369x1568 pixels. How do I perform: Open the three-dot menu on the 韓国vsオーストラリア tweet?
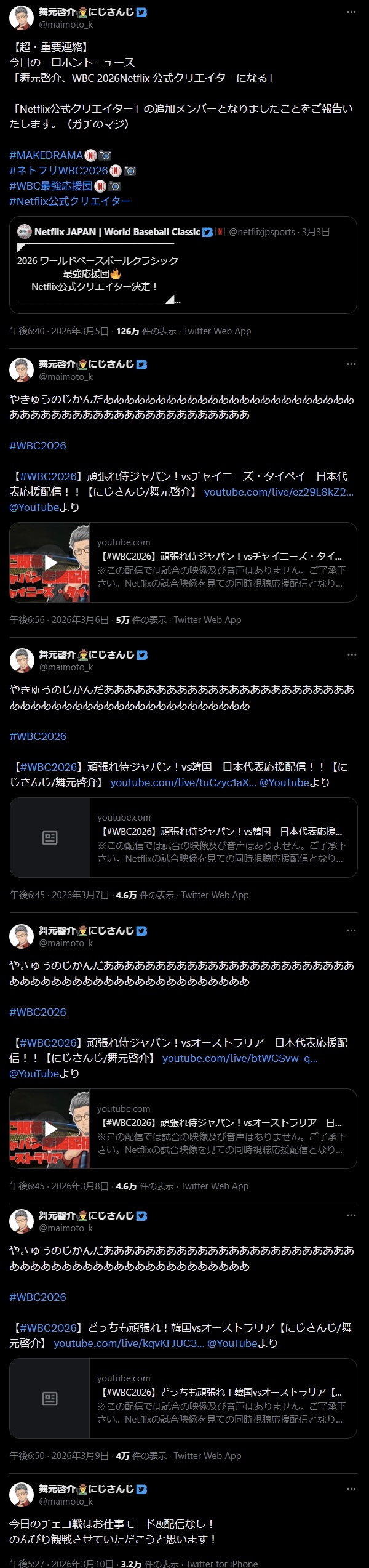click(351, 1215)
